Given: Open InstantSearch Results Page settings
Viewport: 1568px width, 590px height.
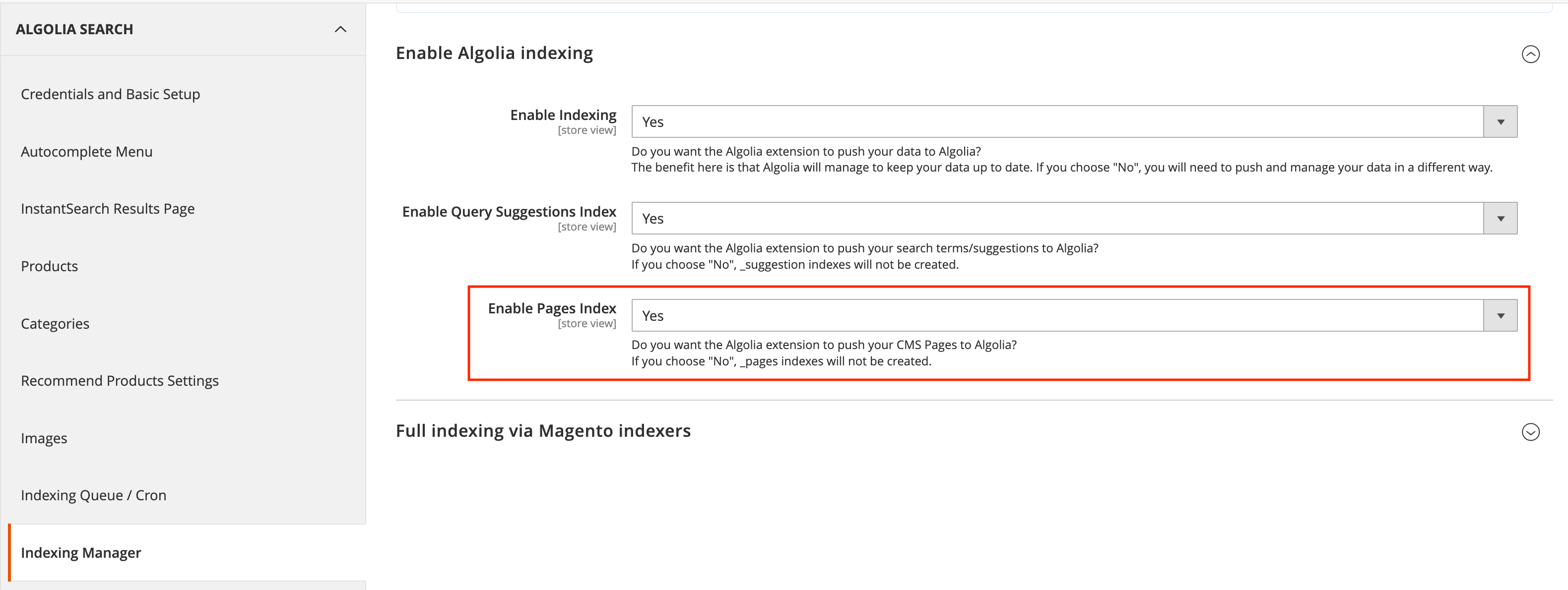Looking at the screenshot, I should pos(108,209).
